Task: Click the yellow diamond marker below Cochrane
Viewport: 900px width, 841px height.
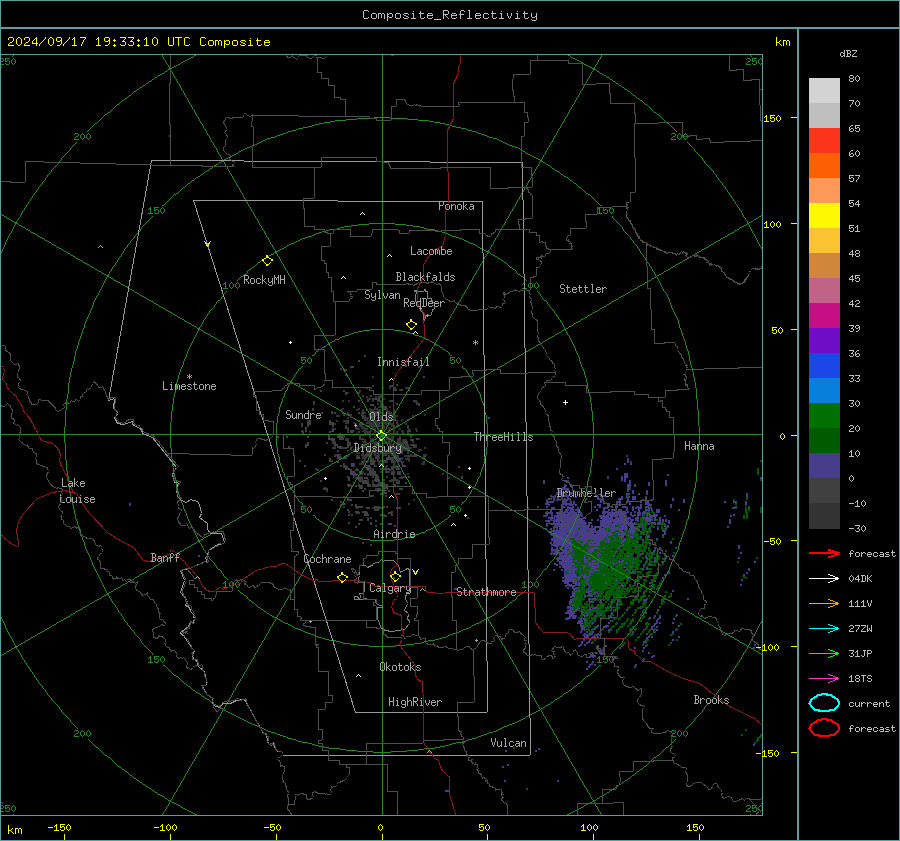Action: coord(343,577)
